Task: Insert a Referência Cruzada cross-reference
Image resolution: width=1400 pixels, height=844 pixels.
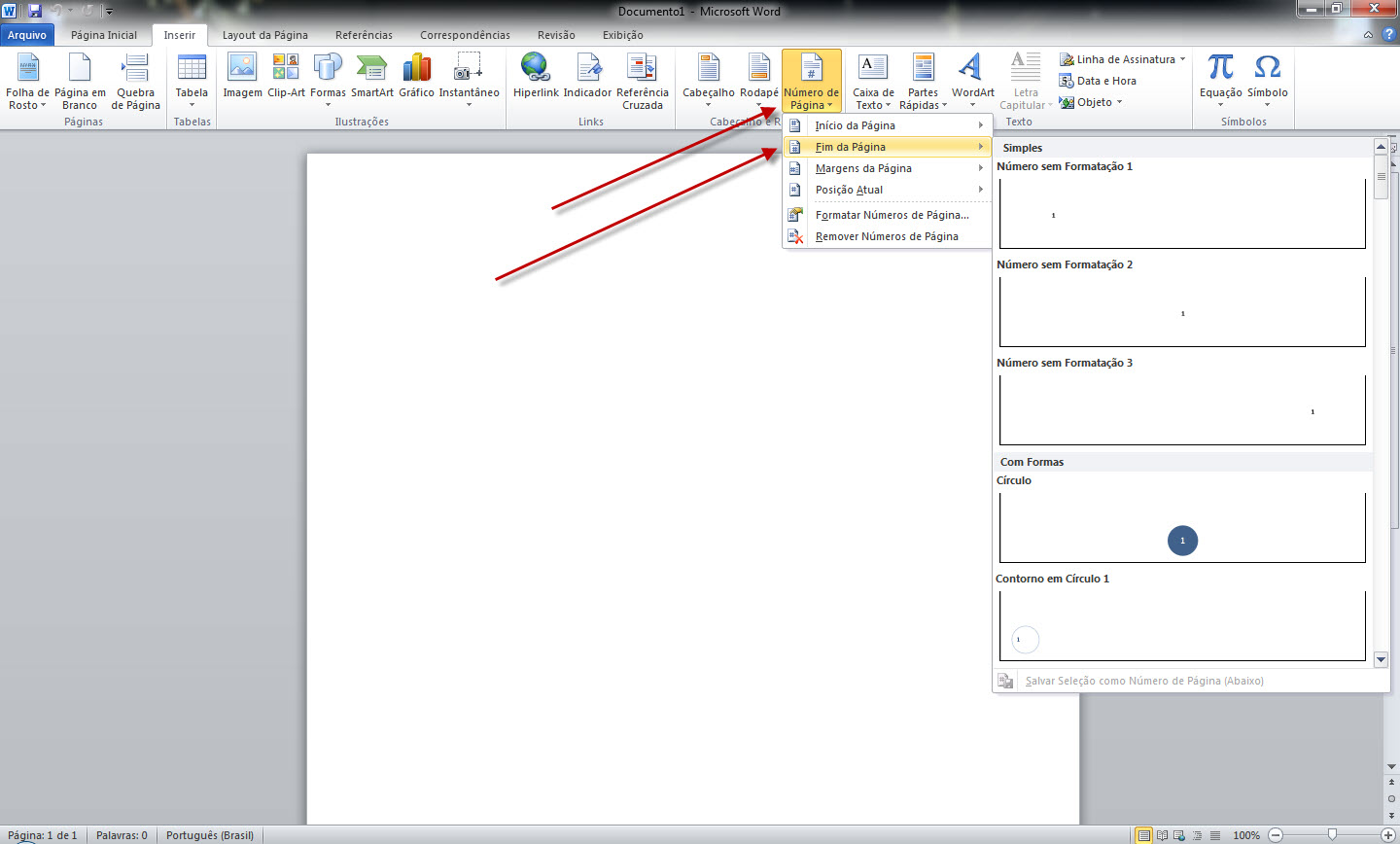Action: click(x=643, y=82)
